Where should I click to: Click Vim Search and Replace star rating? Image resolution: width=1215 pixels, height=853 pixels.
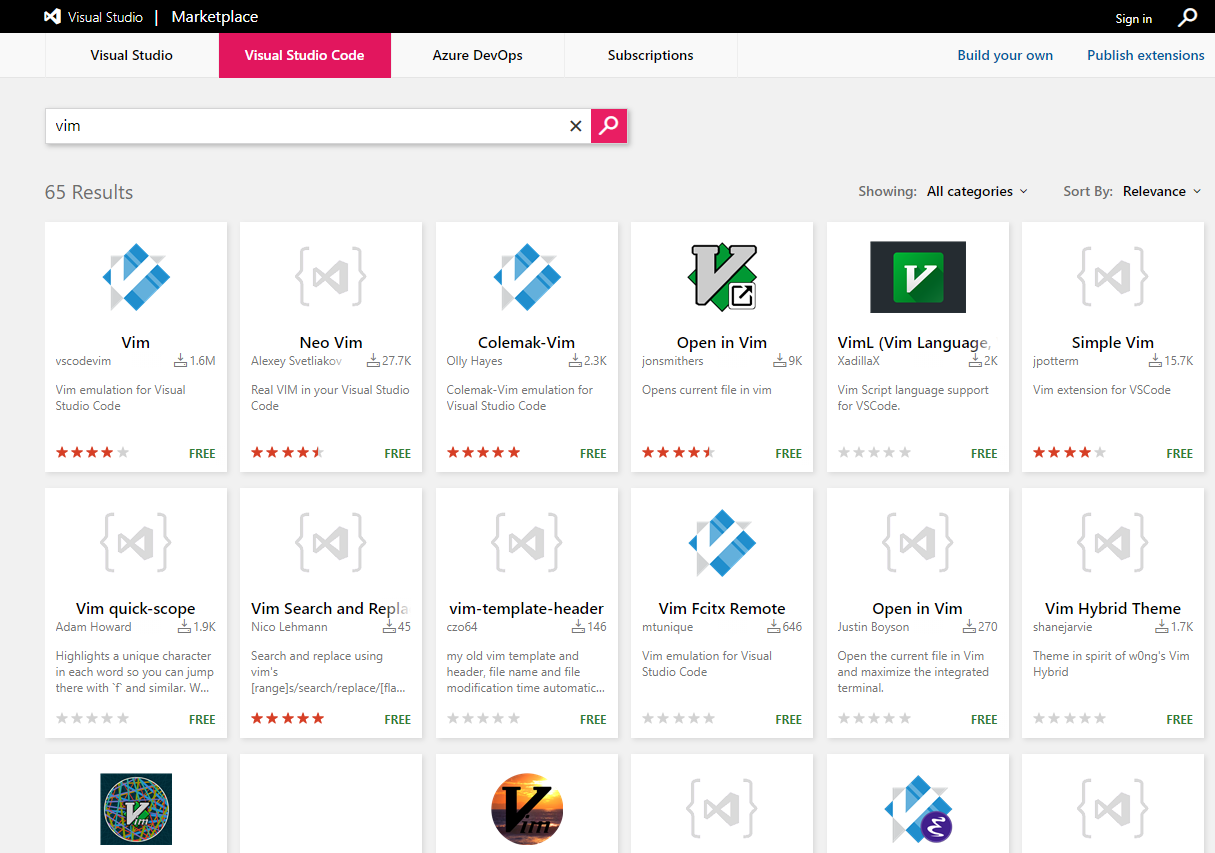tap(288, 719)
